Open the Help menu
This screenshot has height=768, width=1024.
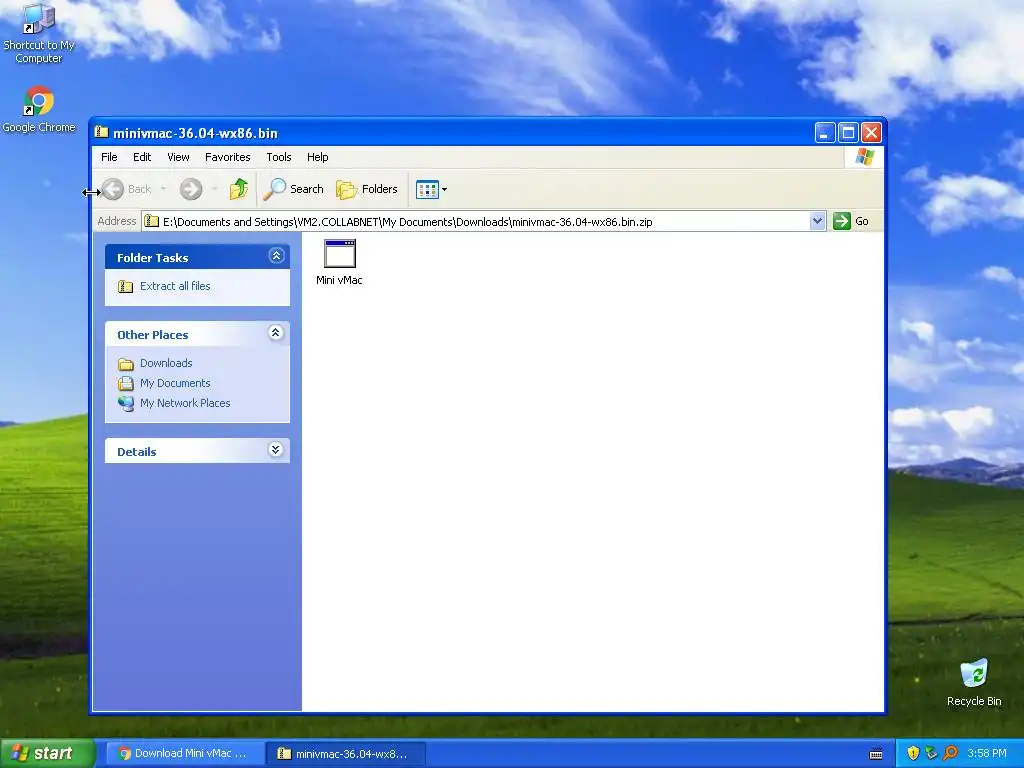pos(317,157)
